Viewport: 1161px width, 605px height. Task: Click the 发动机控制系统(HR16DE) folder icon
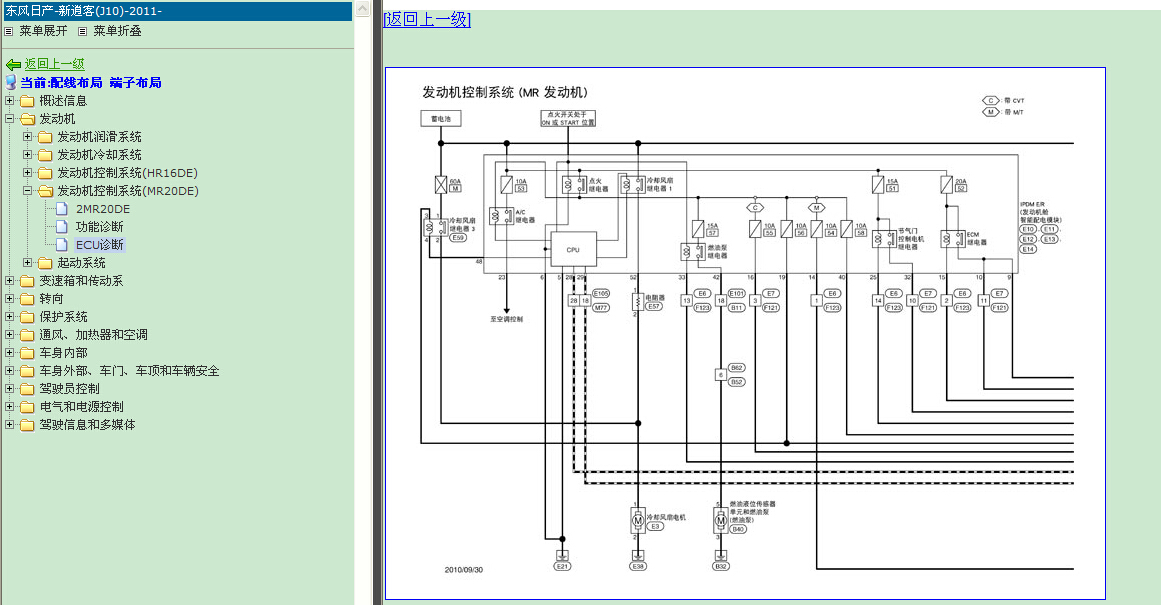[45, 173]
